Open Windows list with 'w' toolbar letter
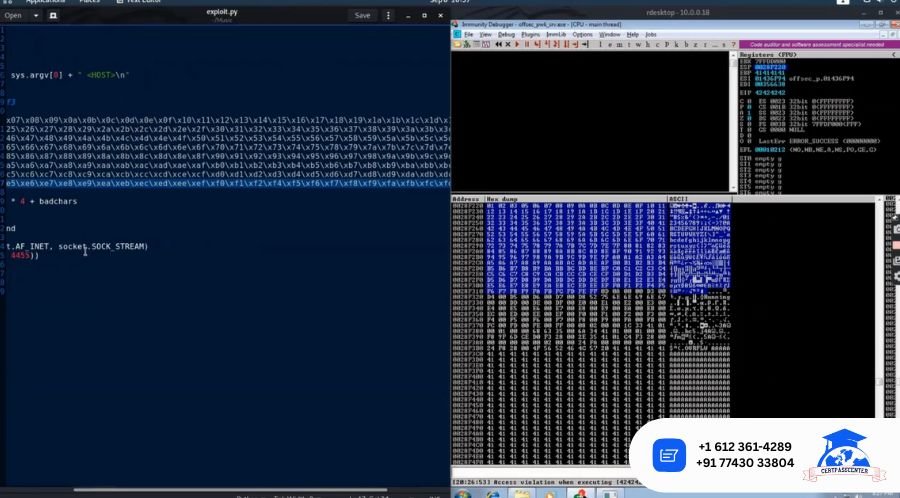Screen dimensions: 900x498 638,45
